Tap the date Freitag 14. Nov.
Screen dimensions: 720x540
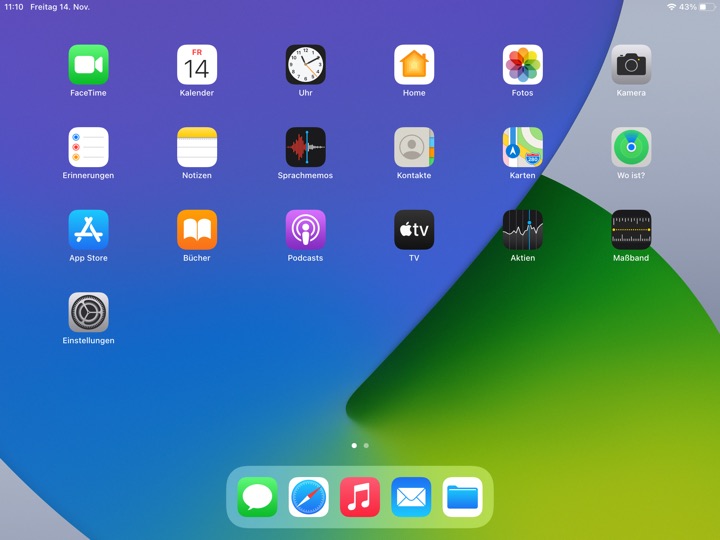coord(60,7)
